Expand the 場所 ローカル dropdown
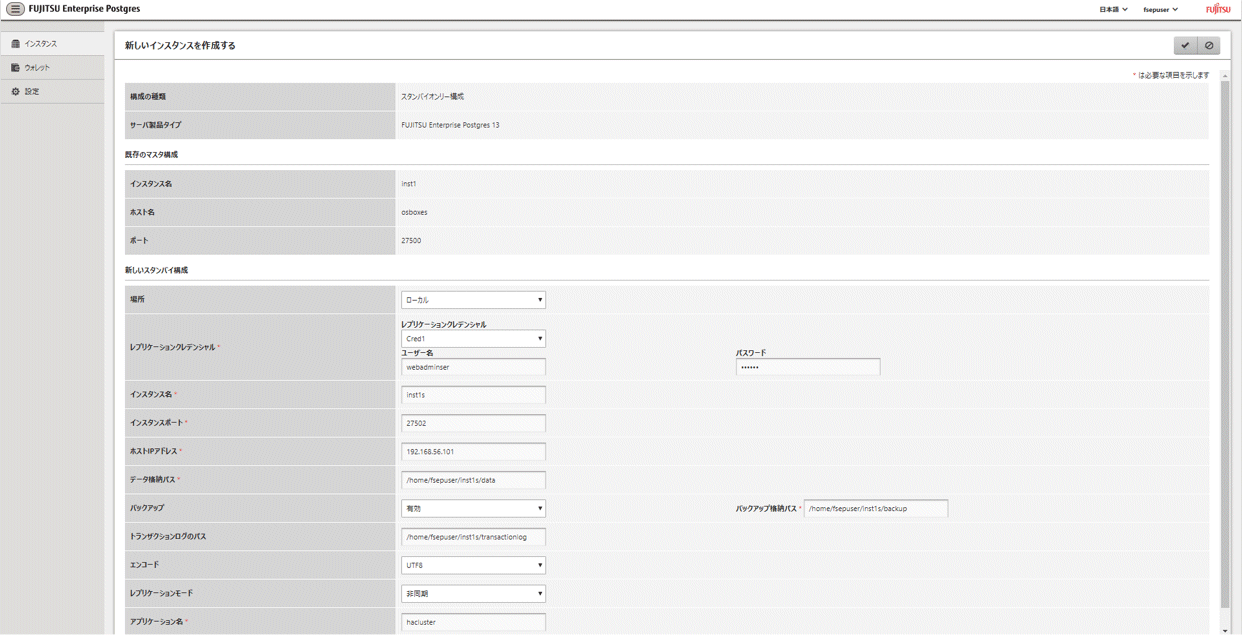 pos(473,300)
